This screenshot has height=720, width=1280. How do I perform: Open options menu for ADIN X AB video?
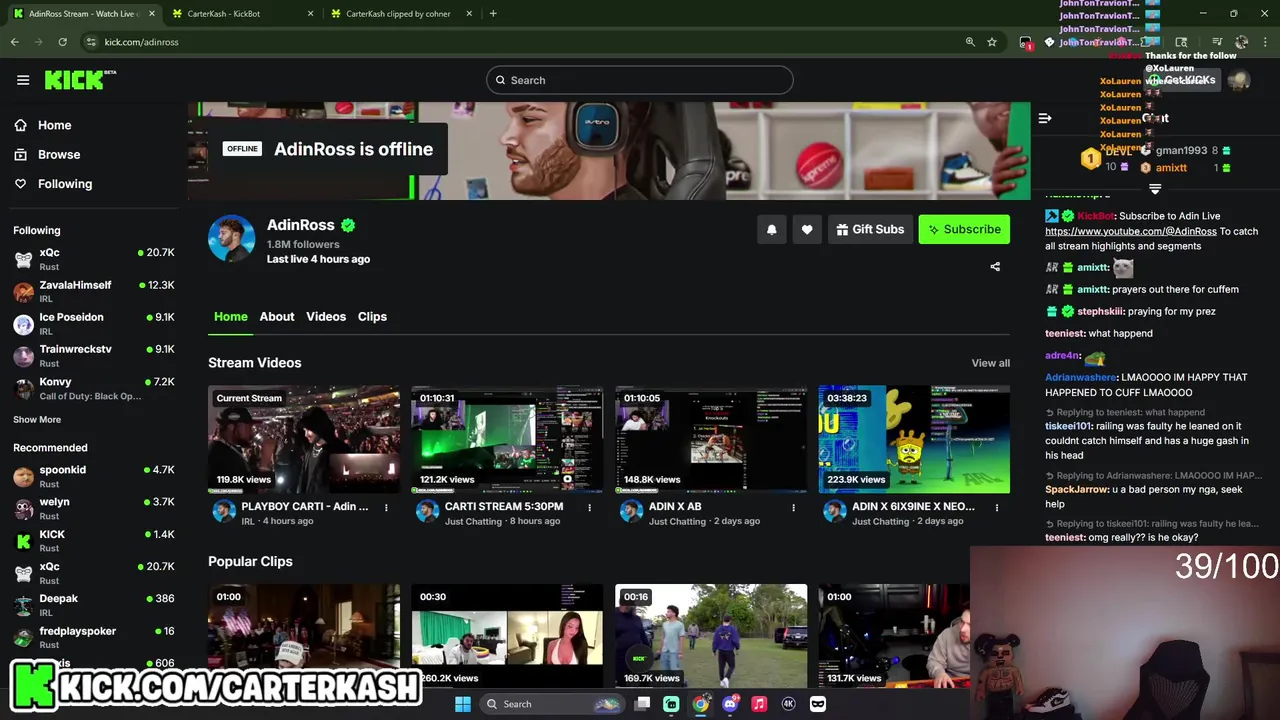click(793, 508)
